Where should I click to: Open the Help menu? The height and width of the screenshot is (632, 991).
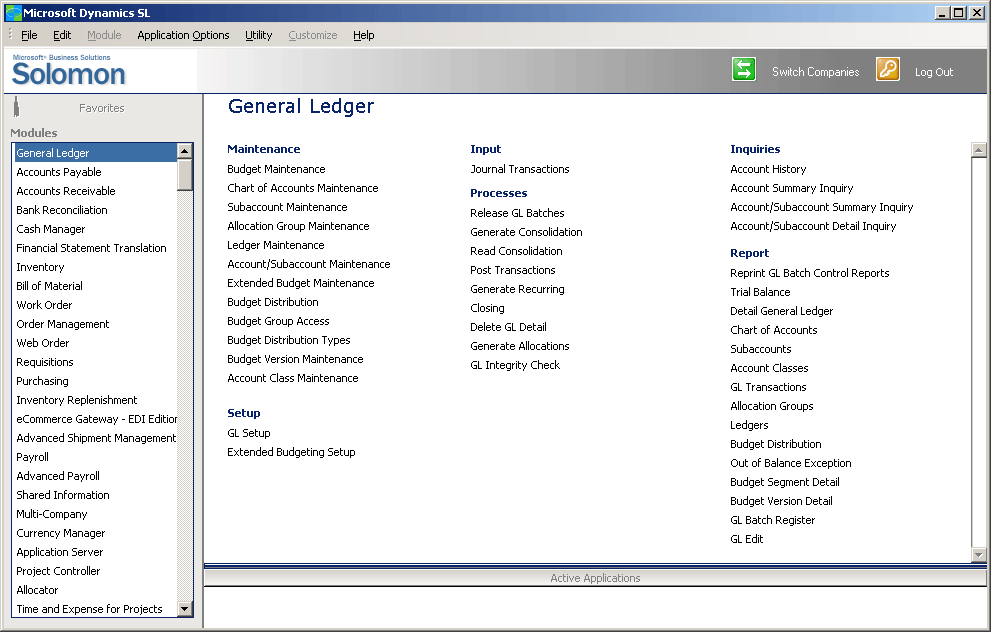[363, 35]
